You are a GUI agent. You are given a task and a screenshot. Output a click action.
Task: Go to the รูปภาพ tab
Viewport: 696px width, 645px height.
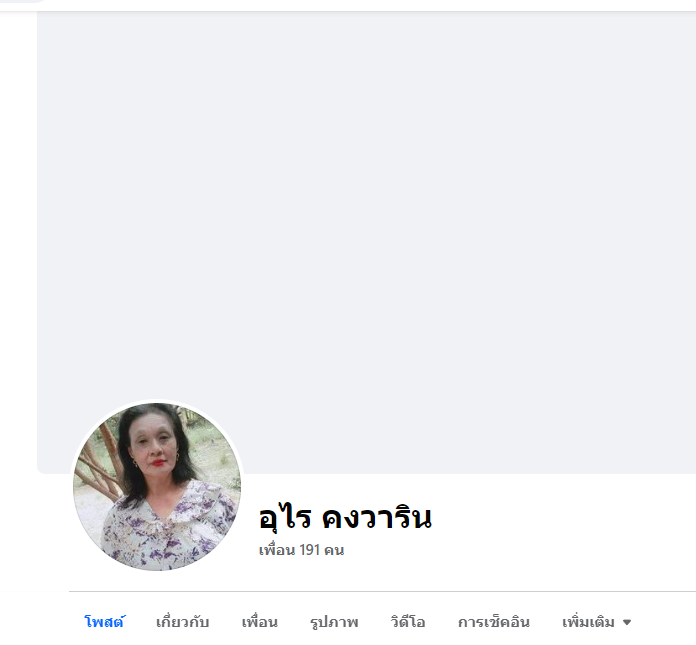click(x=334, y=621)
